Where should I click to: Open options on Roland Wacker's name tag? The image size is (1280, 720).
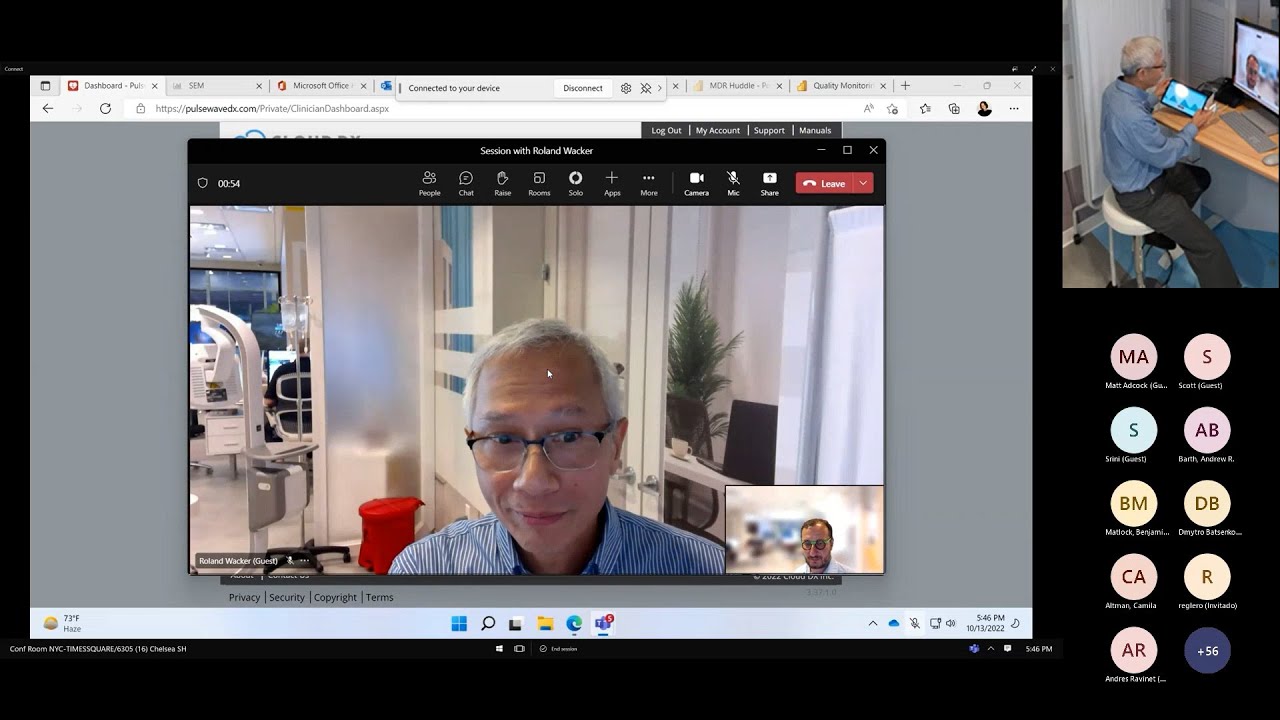305,561
